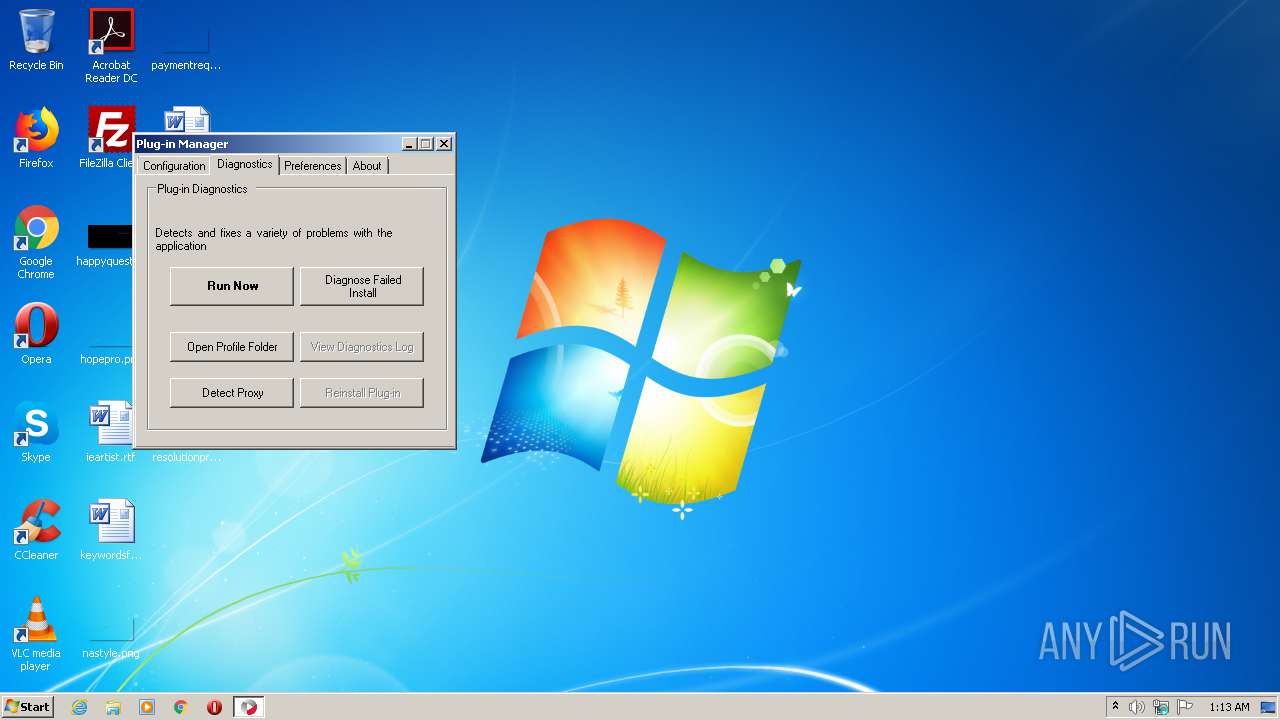Close the Plug-in Manager window

click(444, 144)
